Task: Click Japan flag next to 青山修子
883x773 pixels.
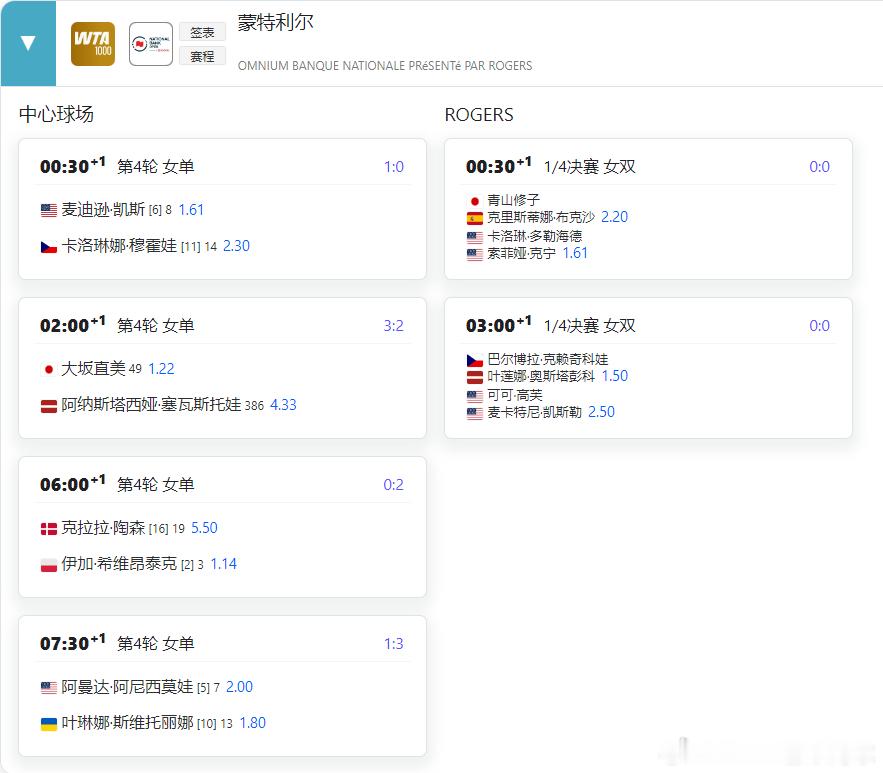Action: (475, 201)
